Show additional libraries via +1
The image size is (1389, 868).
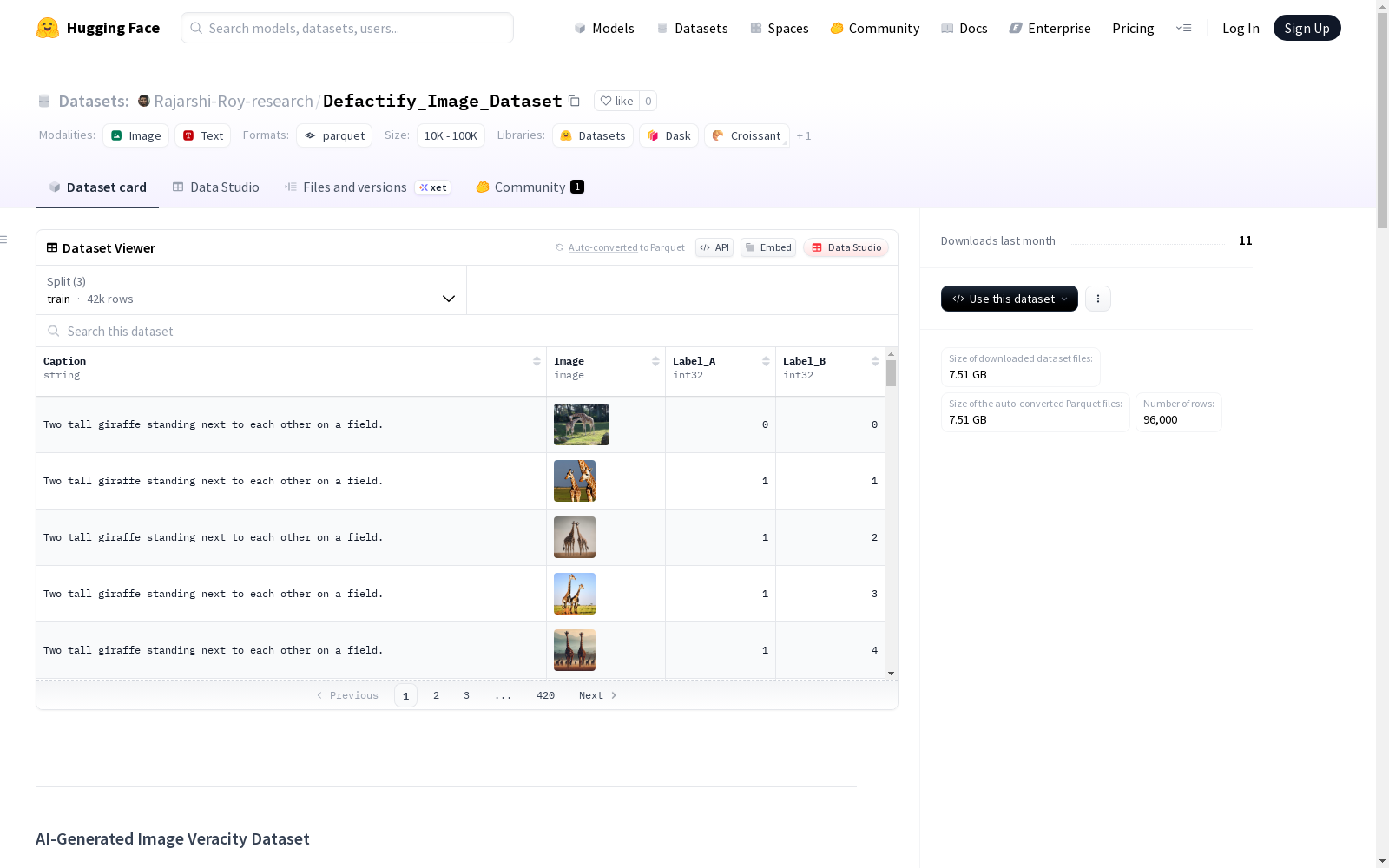[804, 135]
